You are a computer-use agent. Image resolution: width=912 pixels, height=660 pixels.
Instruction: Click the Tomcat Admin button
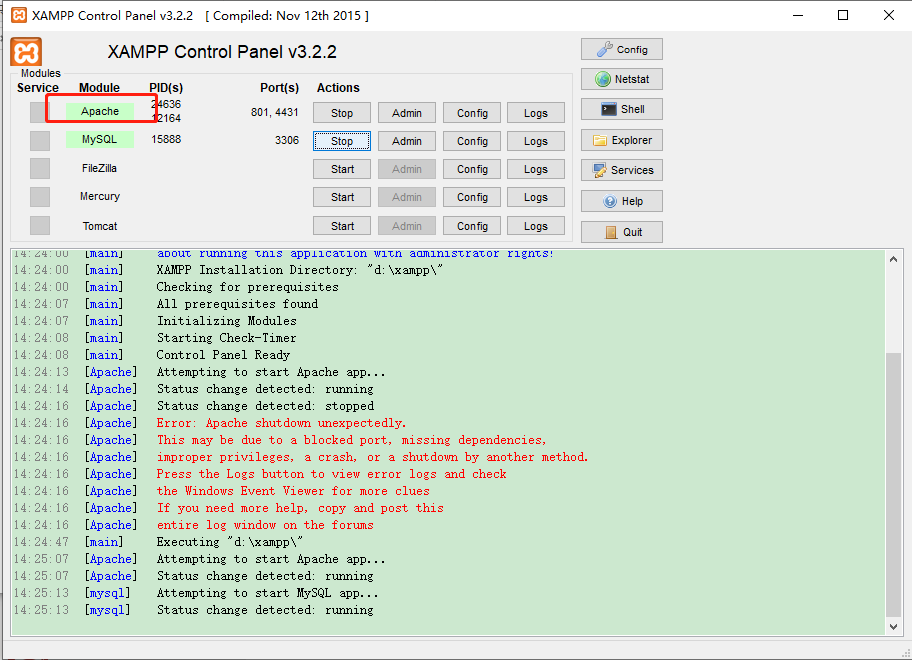click(x=407, y=226)
